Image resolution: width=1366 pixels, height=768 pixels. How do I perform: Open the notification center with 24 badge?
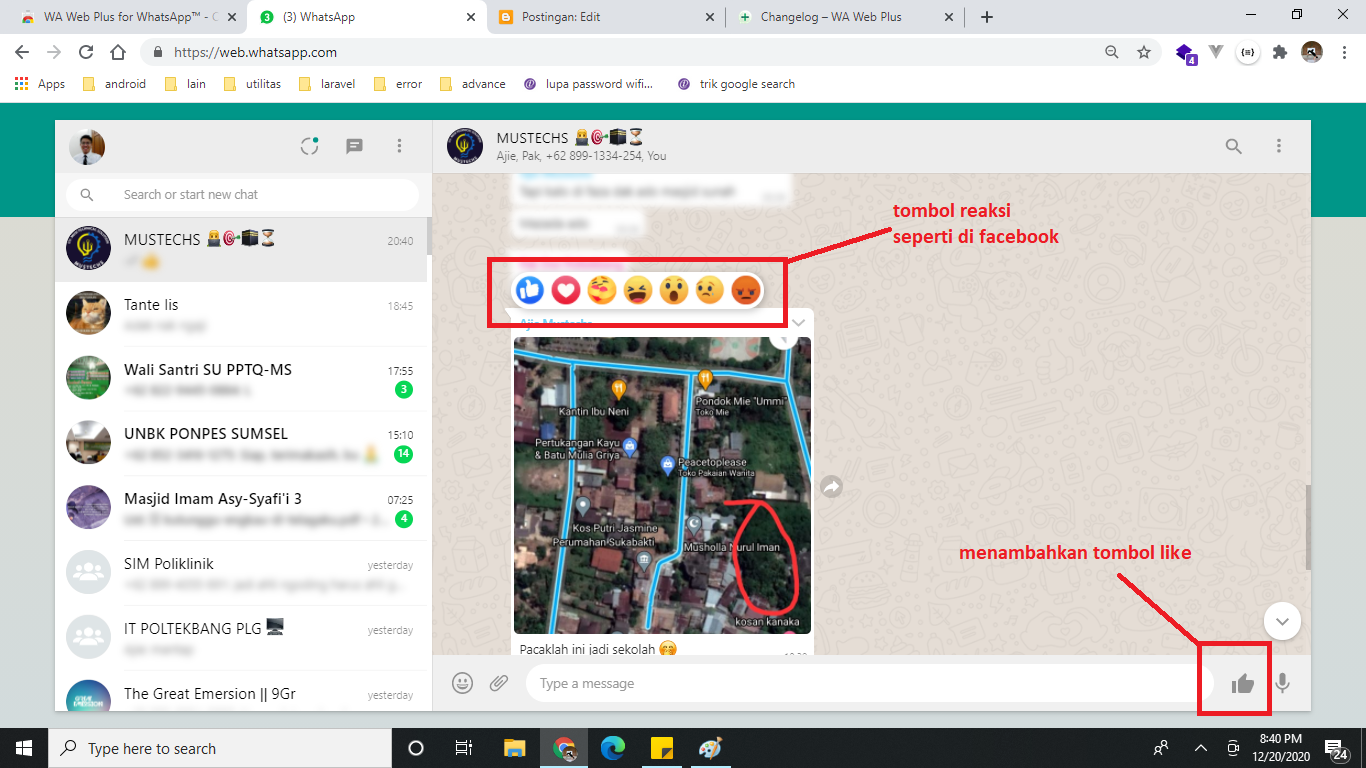point(1335,748)
